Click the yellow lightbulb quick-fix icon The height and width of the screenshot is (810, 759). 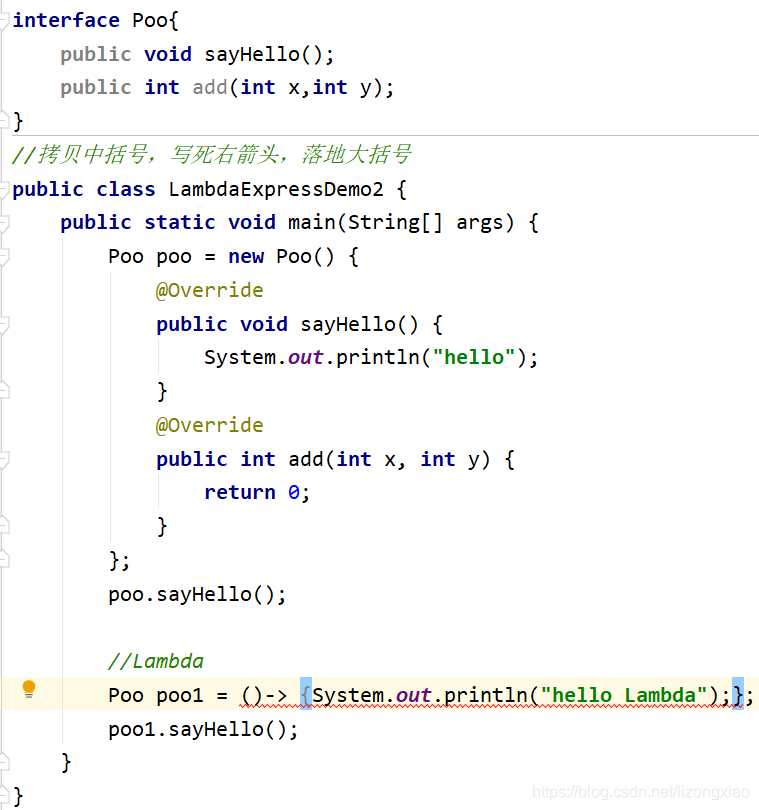pyautogui.click(x=29, y=689)
